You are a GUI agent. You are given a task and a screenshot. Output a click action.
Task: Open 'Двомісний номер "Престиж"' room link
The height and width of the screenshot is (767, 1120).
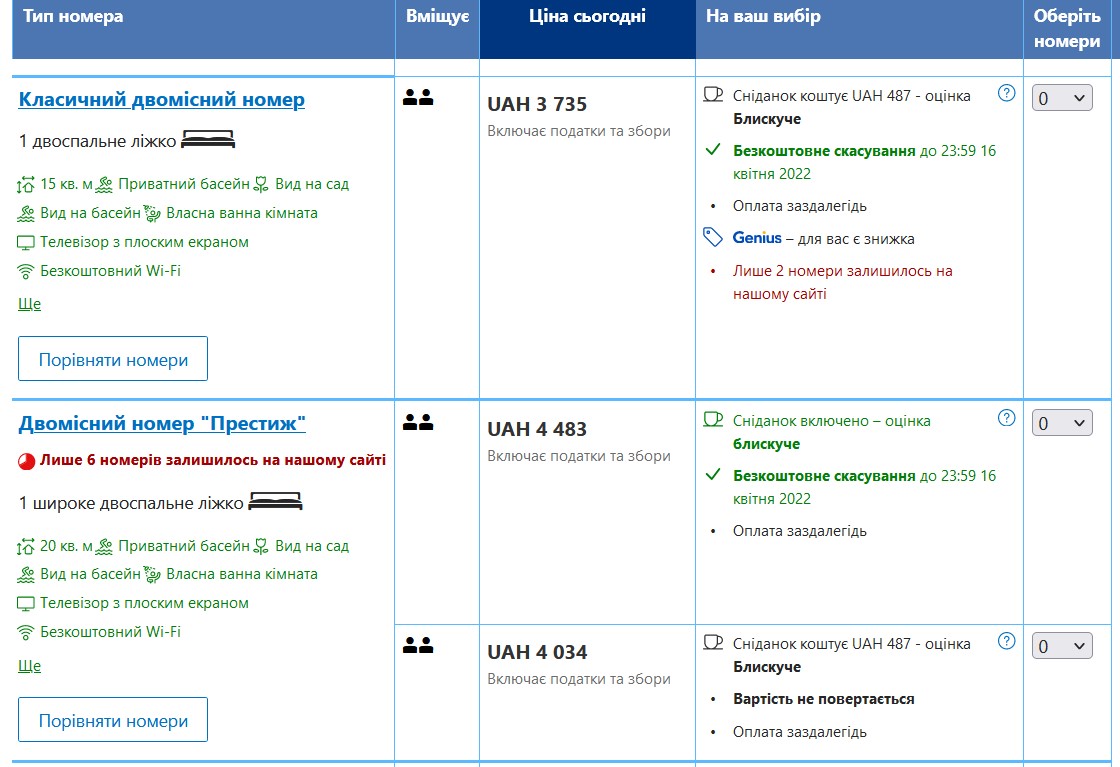(162, 424)
